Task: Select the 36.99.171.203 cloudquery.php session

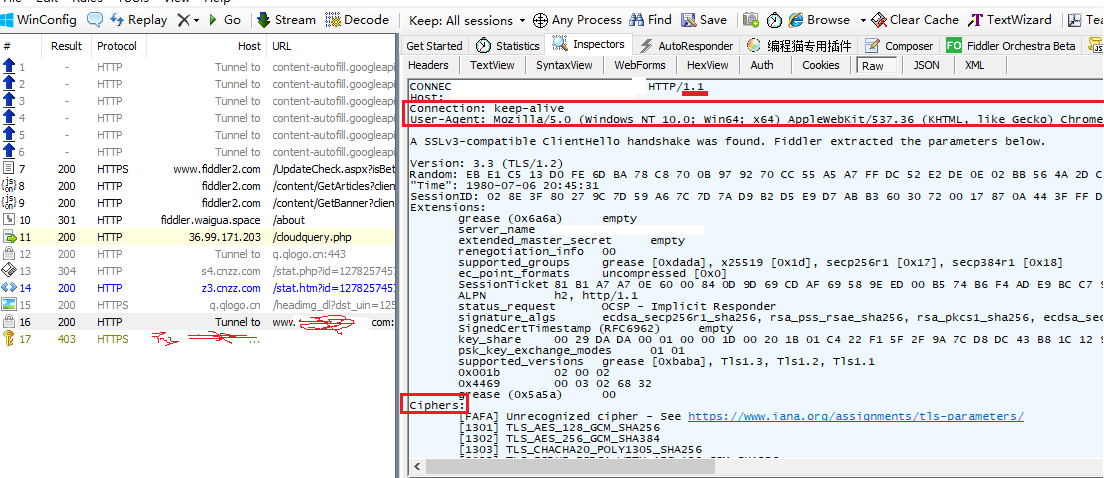Action: pos(197,237)
